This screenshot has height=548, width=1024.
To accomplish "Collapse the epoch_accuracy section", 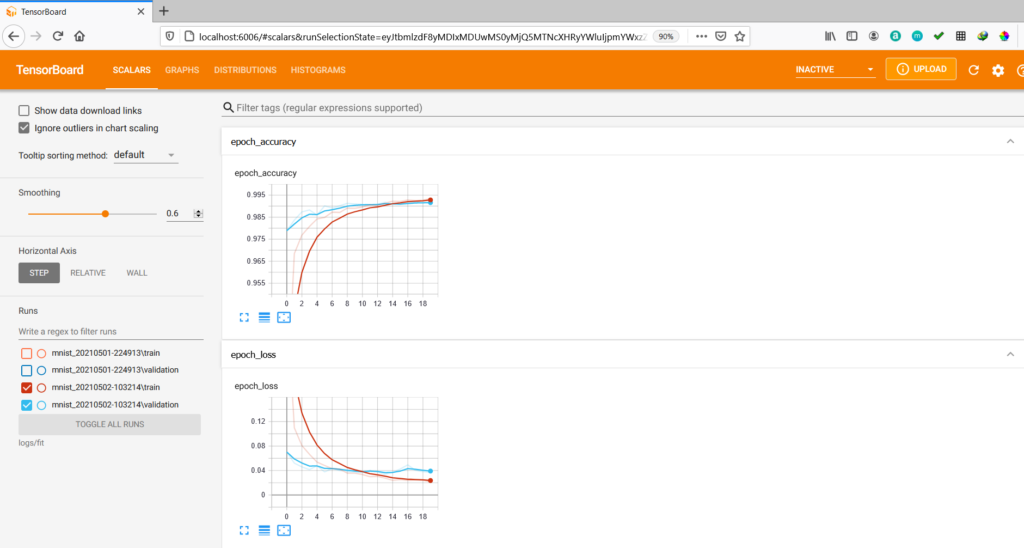I will (1010, 141).
